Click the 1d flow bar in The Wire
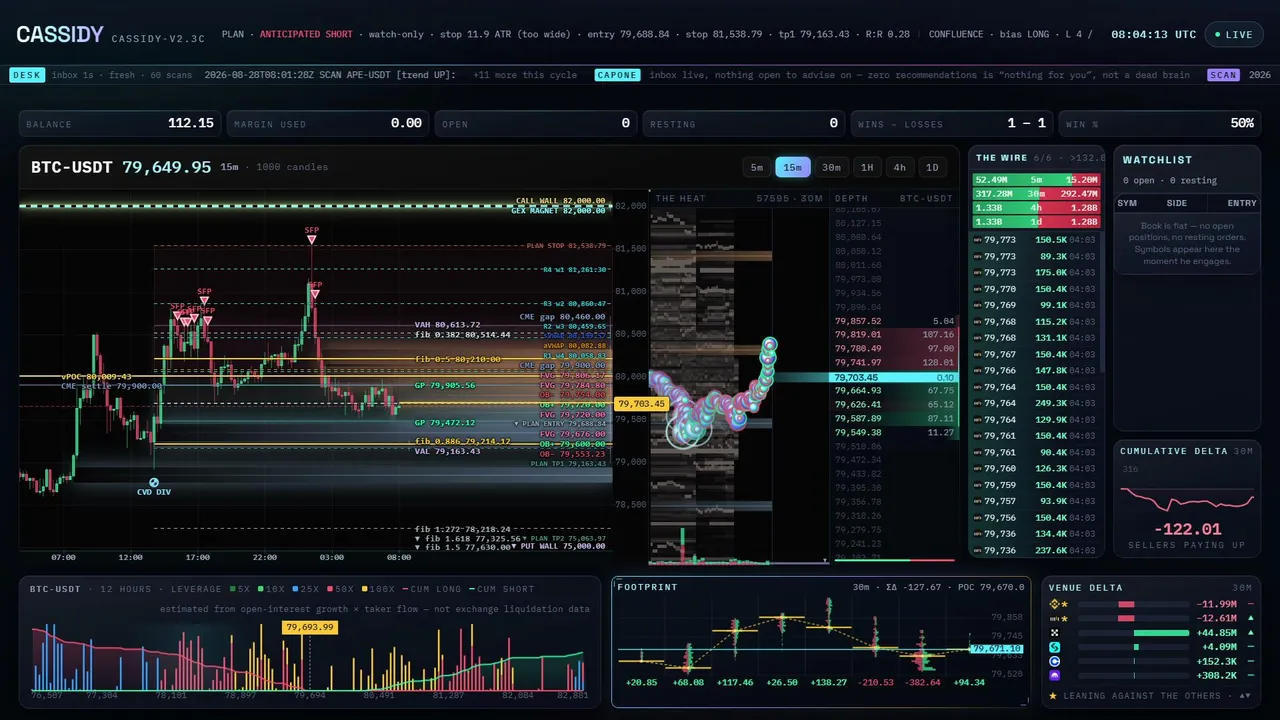 coord(1036,222)
